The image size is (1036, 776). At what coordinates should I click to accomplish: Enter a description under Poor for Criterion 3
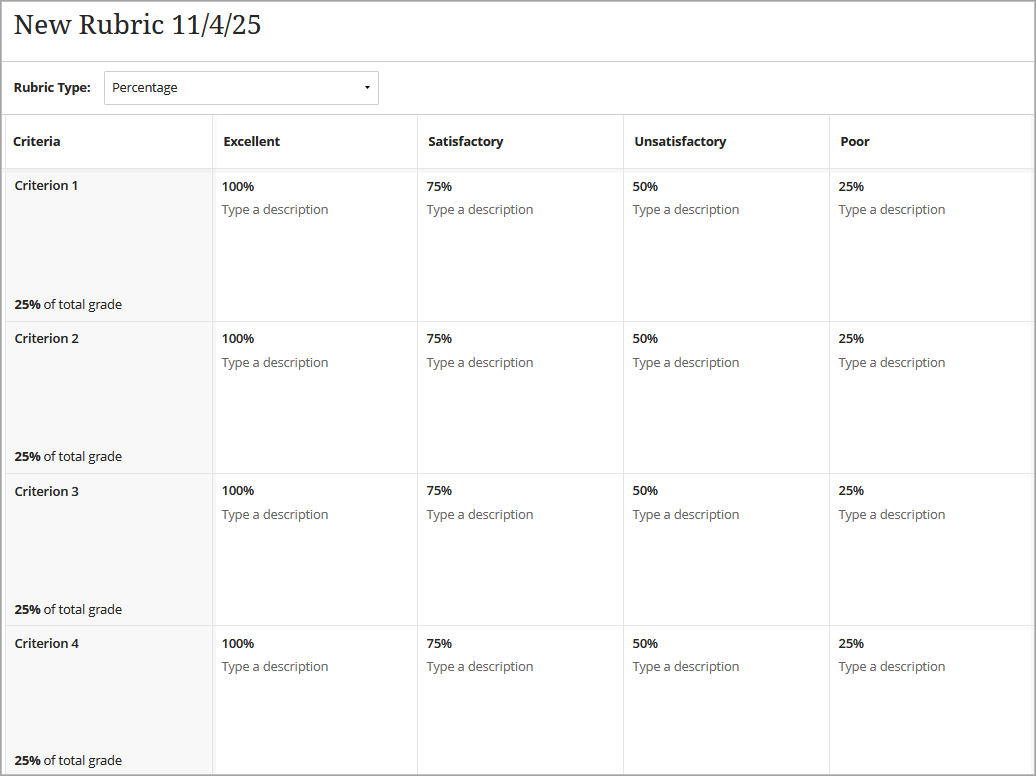[x=892, y=514]
